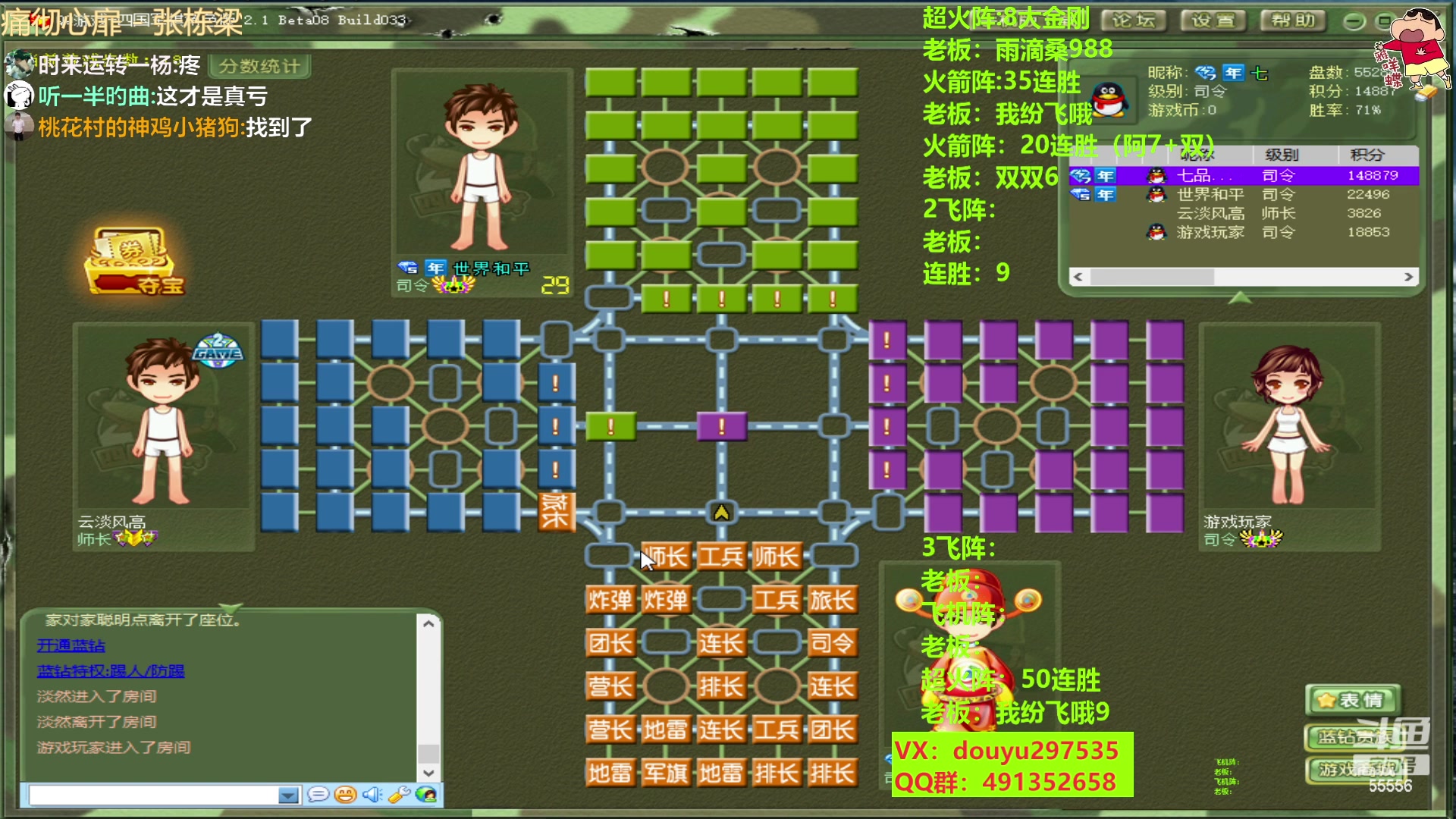The height and width of the screenshot is (819, 1456).
Task: Select the 七品 row in player list
Action: (x=1244, y=175)
